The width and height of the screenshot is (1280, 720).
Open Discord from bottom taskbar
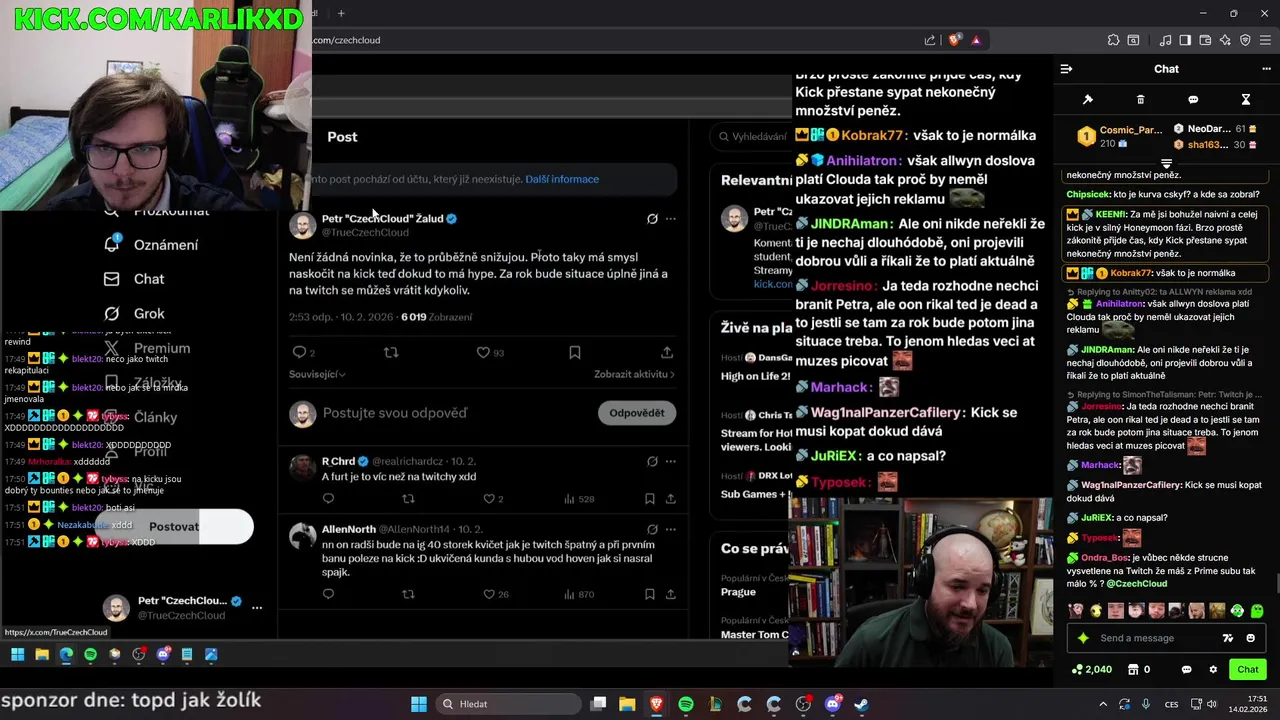[832, 704]
